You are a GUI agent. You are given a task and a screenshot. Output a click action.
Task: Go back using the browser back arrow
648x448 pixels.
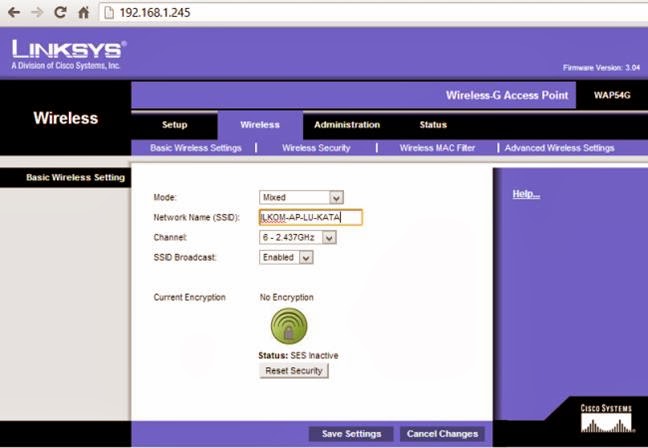click(14, 12)
